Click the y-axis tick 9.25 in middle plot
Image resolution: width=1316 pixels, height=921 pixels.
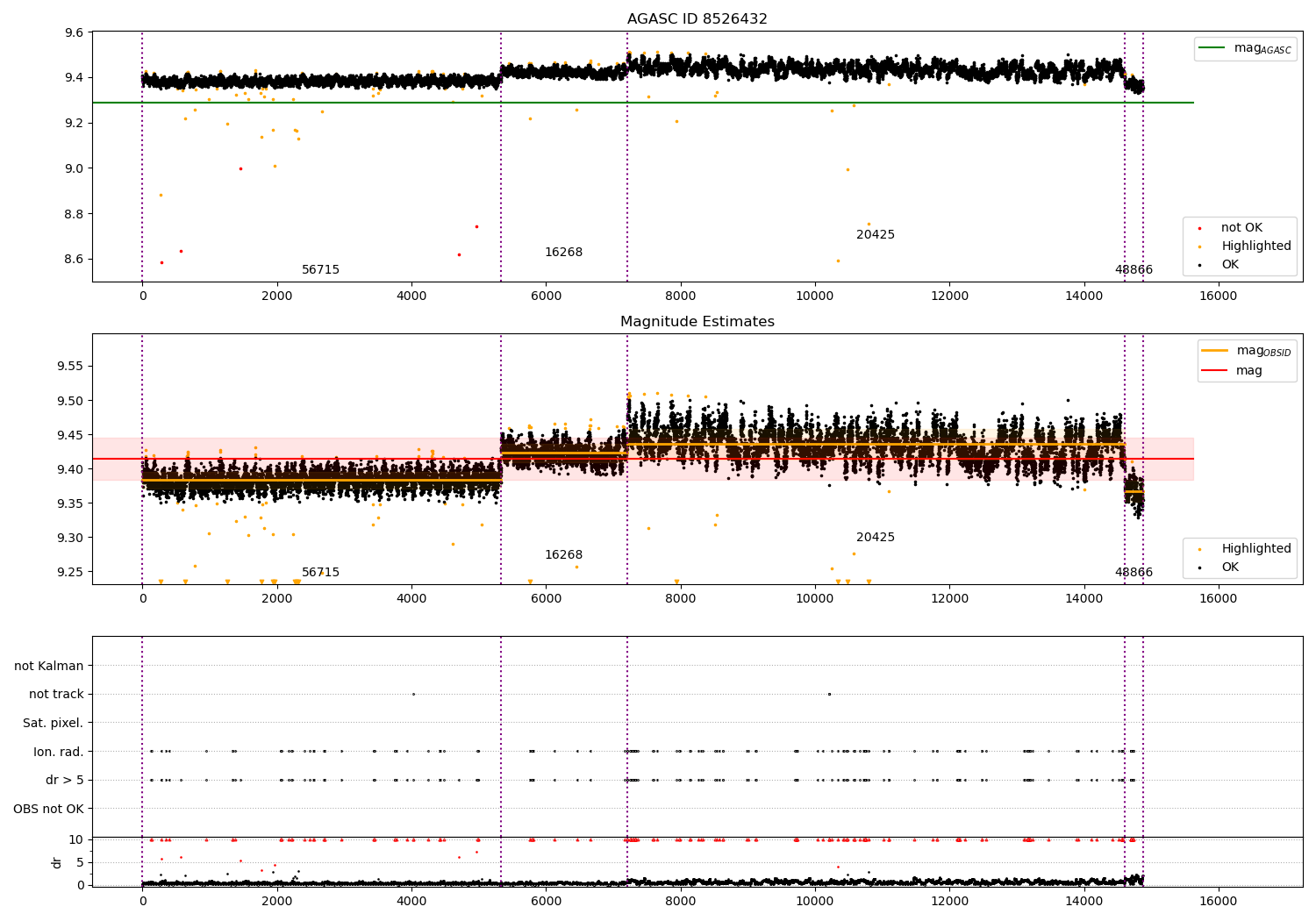point(70,573)
